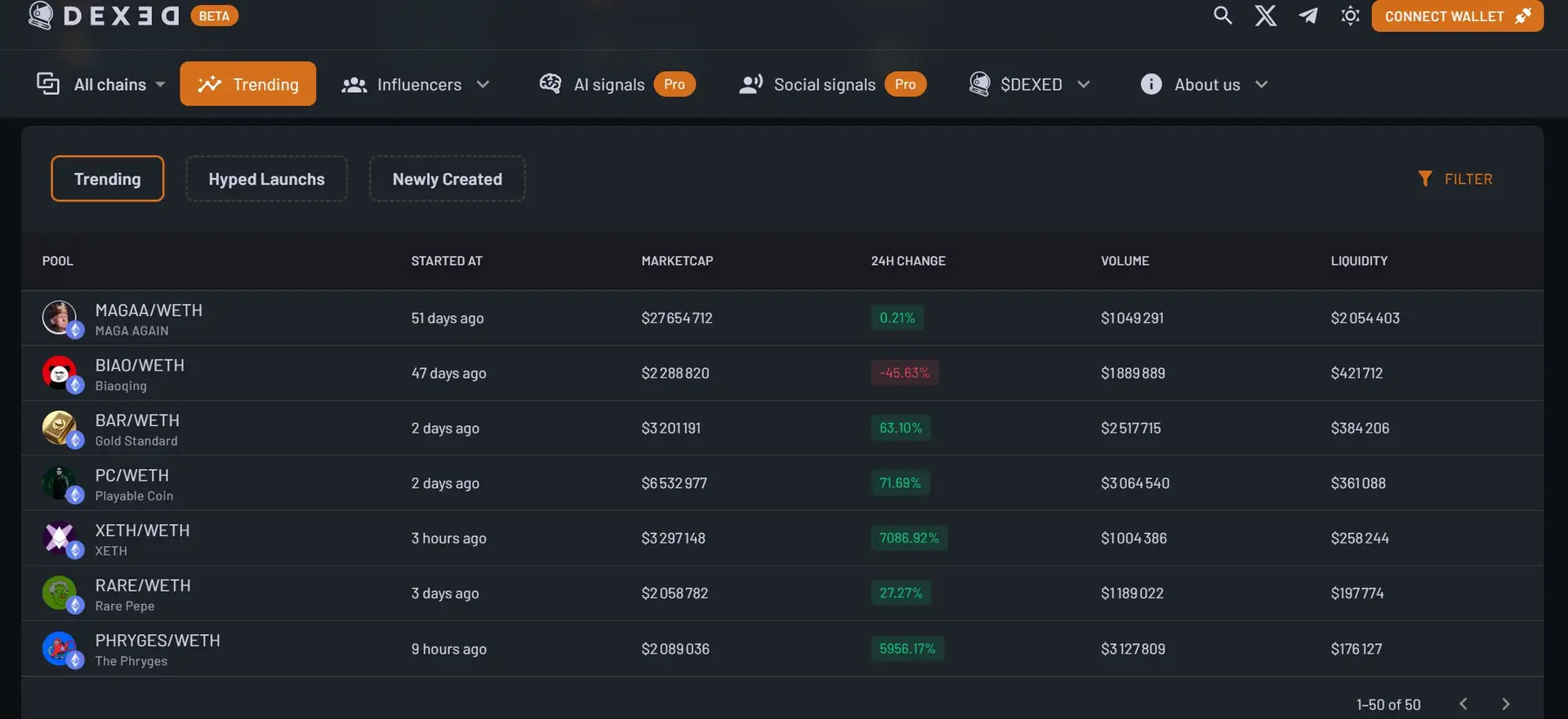The image size is (1568, 719).
Task: Select the Newly Created tab
Action: coord(447,179)
